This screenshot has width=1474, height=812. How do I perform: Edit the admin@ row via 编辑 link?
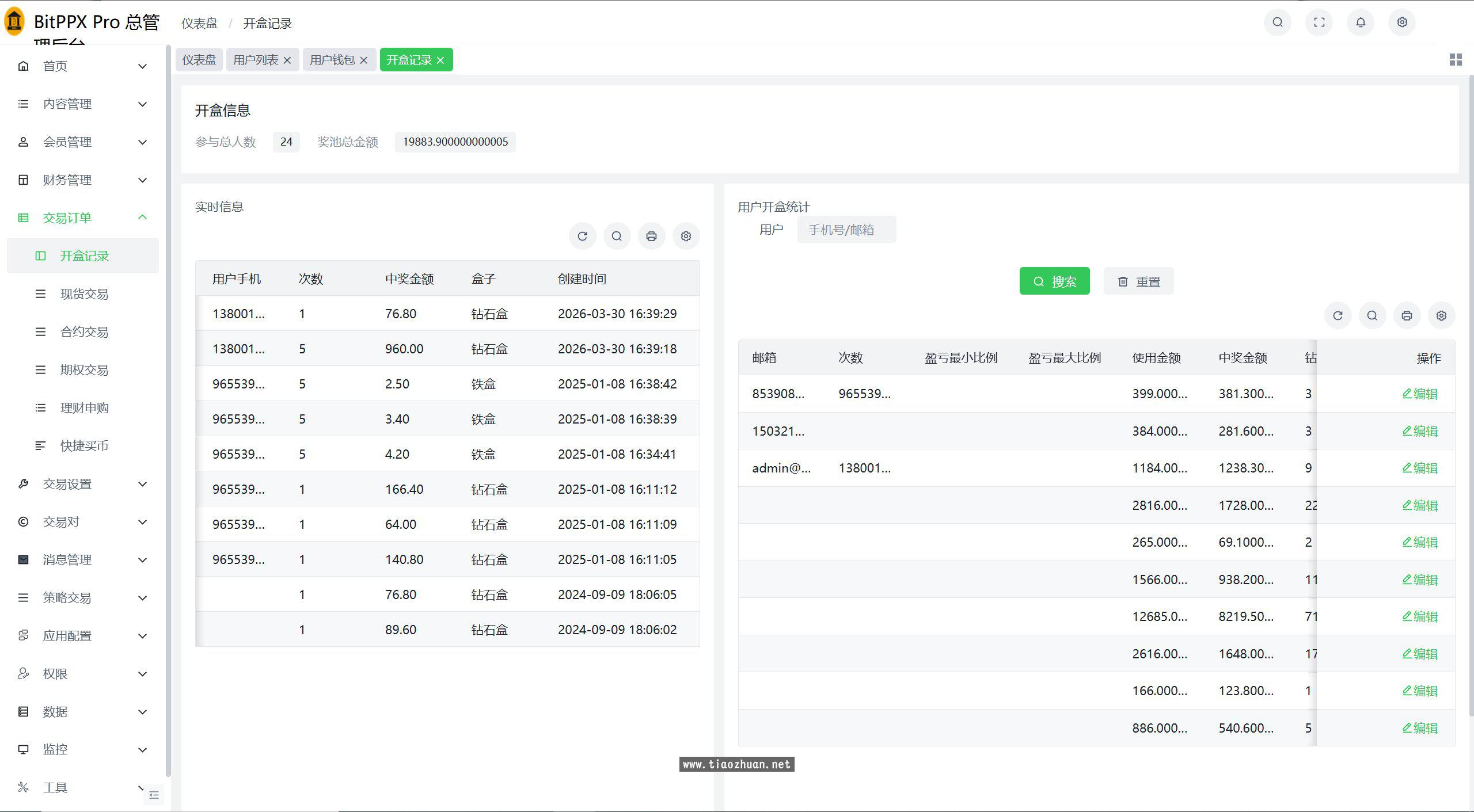coord(1420,468)
